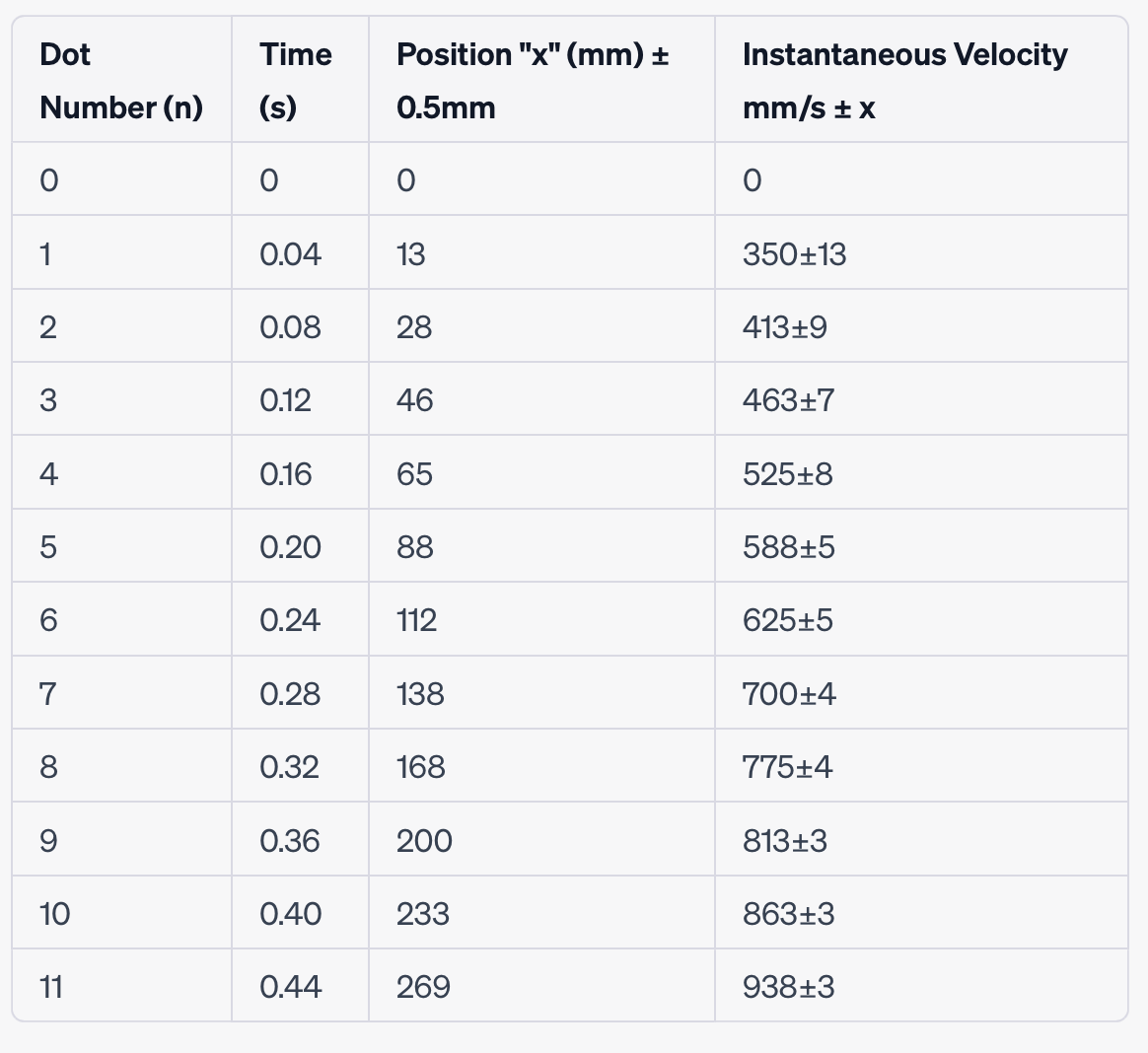
Task: Select the time cell showing 0.44
Action: (290, 987)
